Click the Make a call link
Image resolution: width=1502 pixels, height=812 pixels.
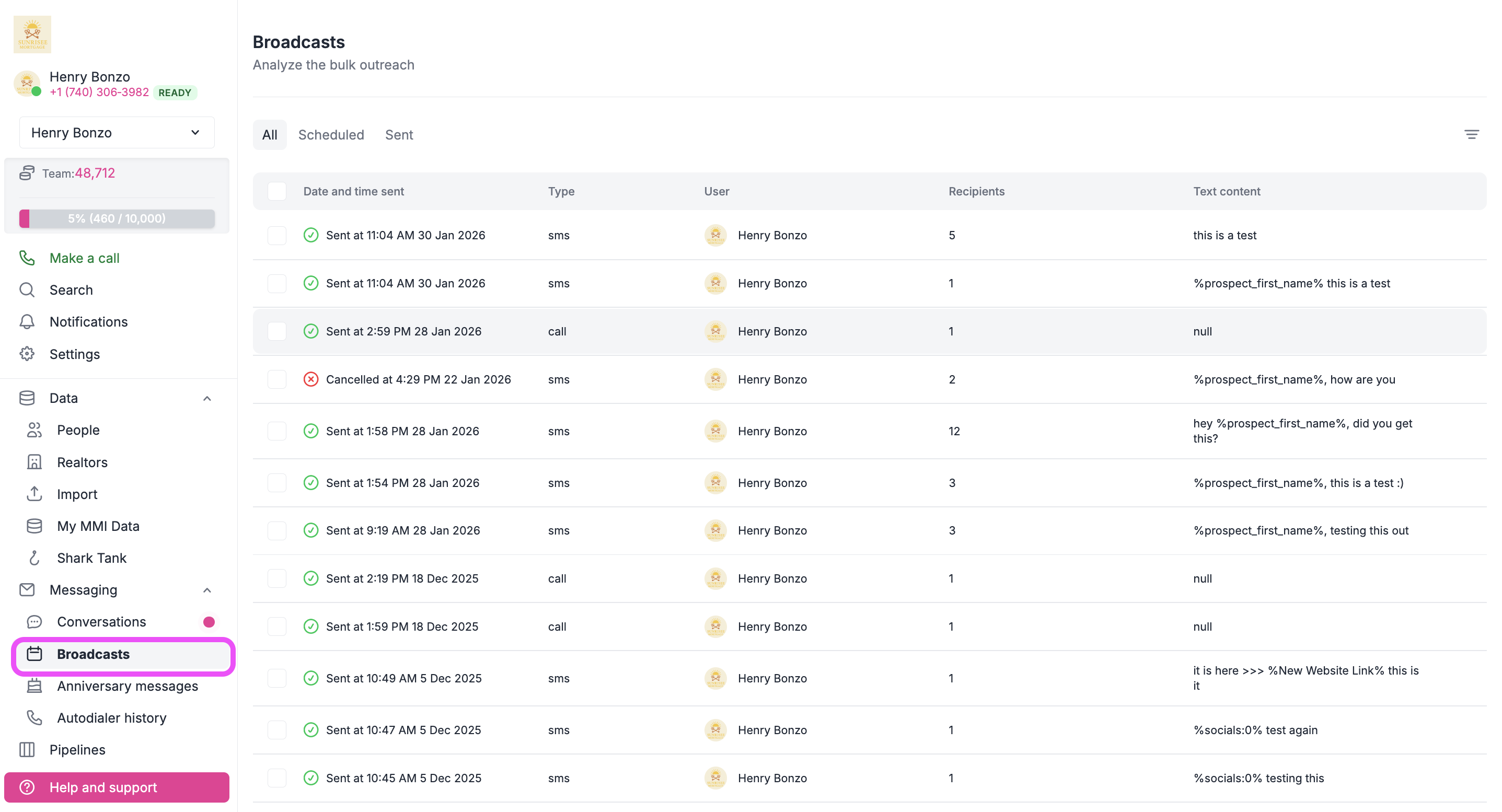(84, 258)
